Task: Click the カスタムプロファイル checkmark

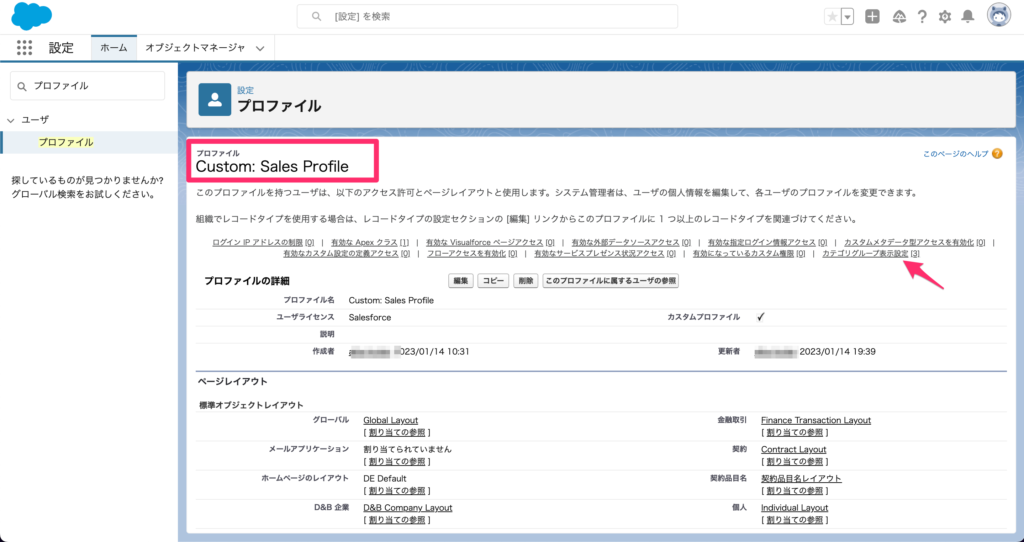Action: tap(760, 317)
